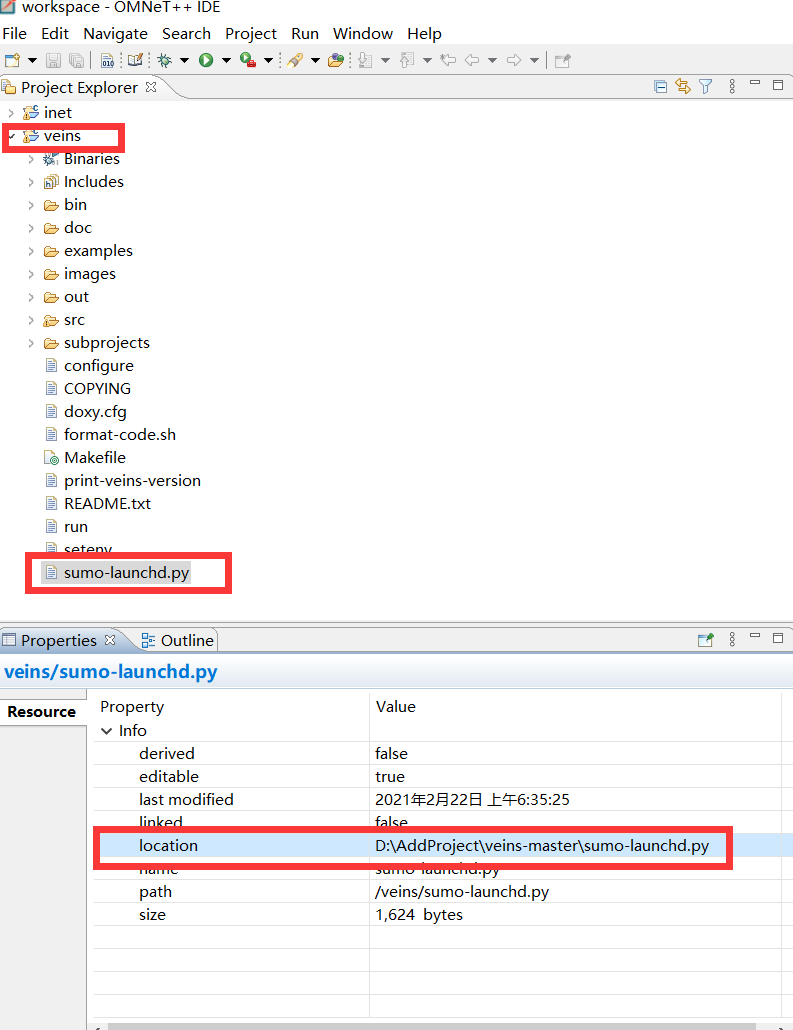Expand the src folder
Image resolution: width=793 pixels, height=1030 pixels.
[x=31, y=320]
